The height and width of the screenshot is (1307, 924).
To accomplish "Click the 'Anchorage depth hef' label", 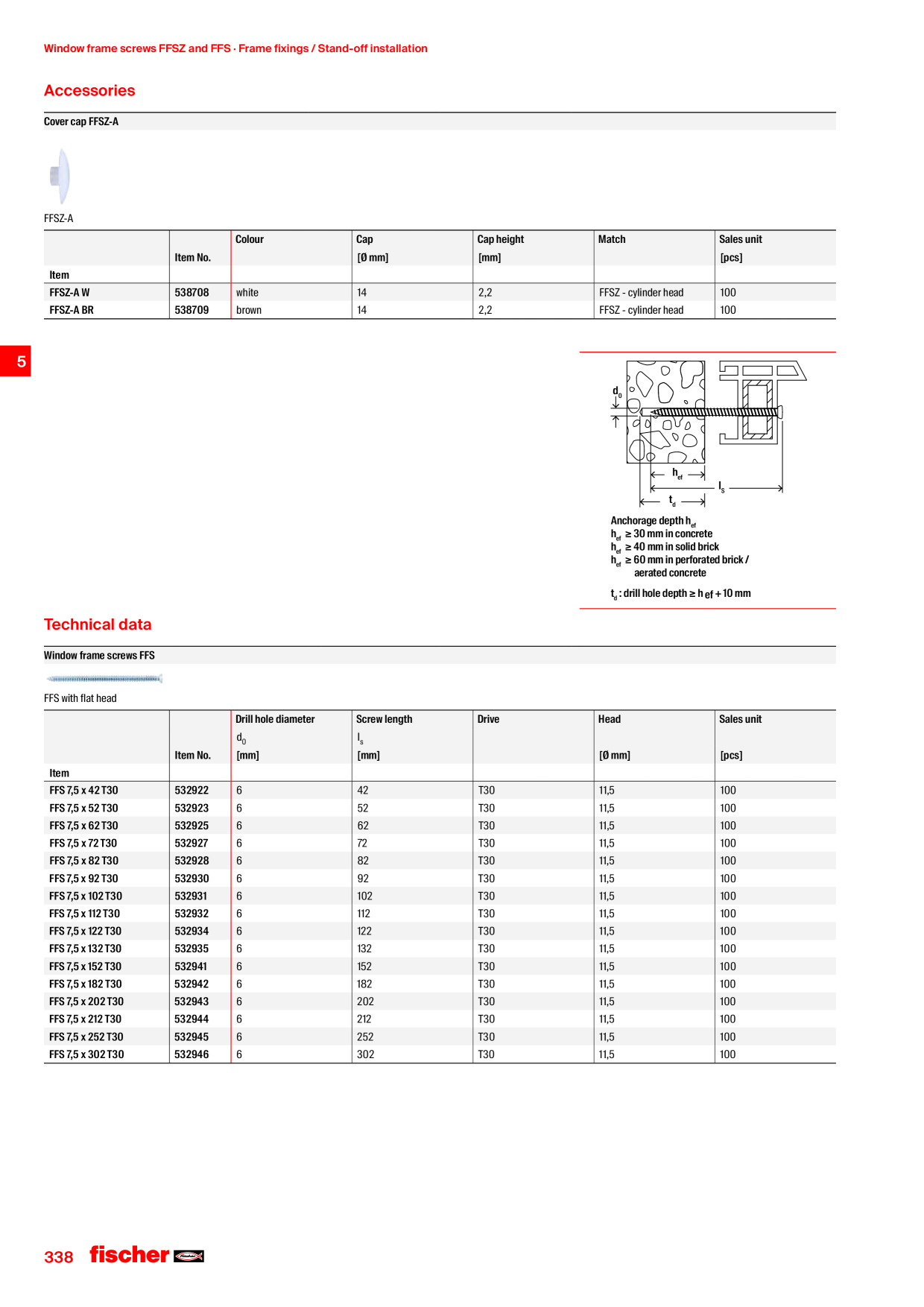I will click(x=654, y=521).
